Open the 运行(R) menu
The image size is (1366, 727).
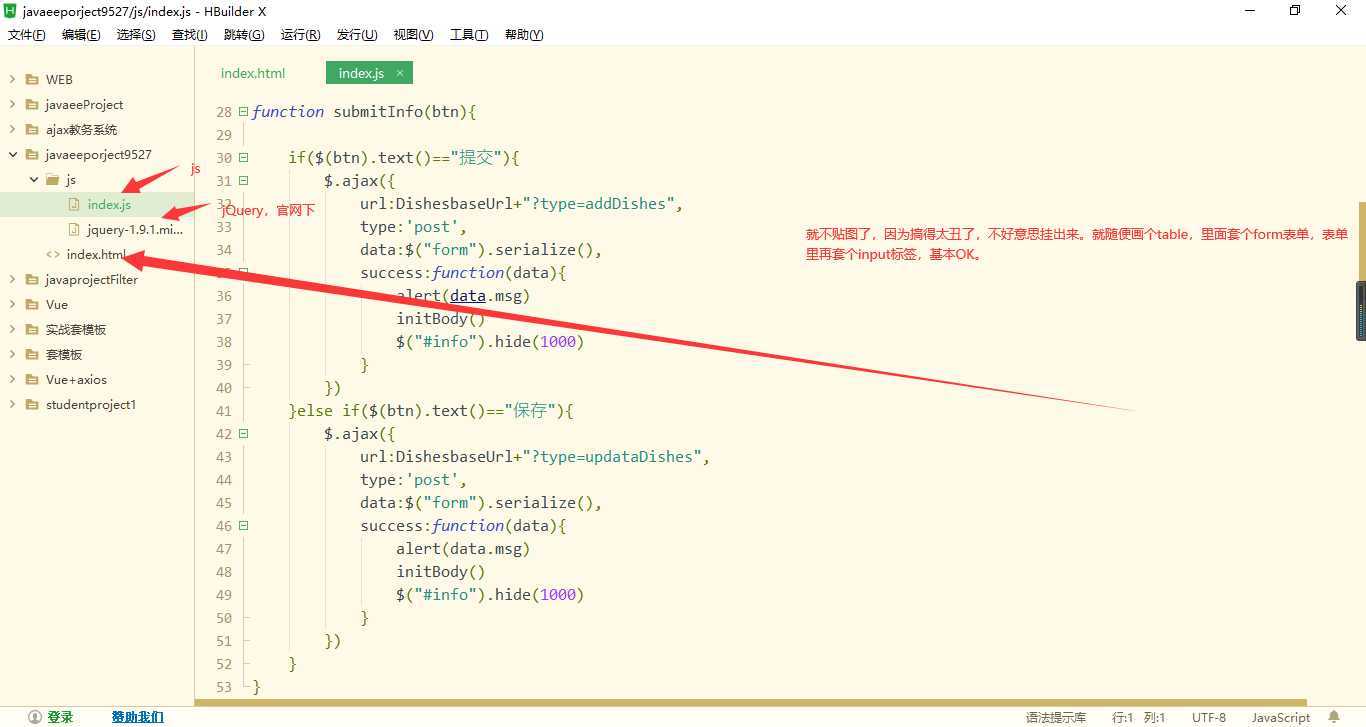tap(300, 35)
